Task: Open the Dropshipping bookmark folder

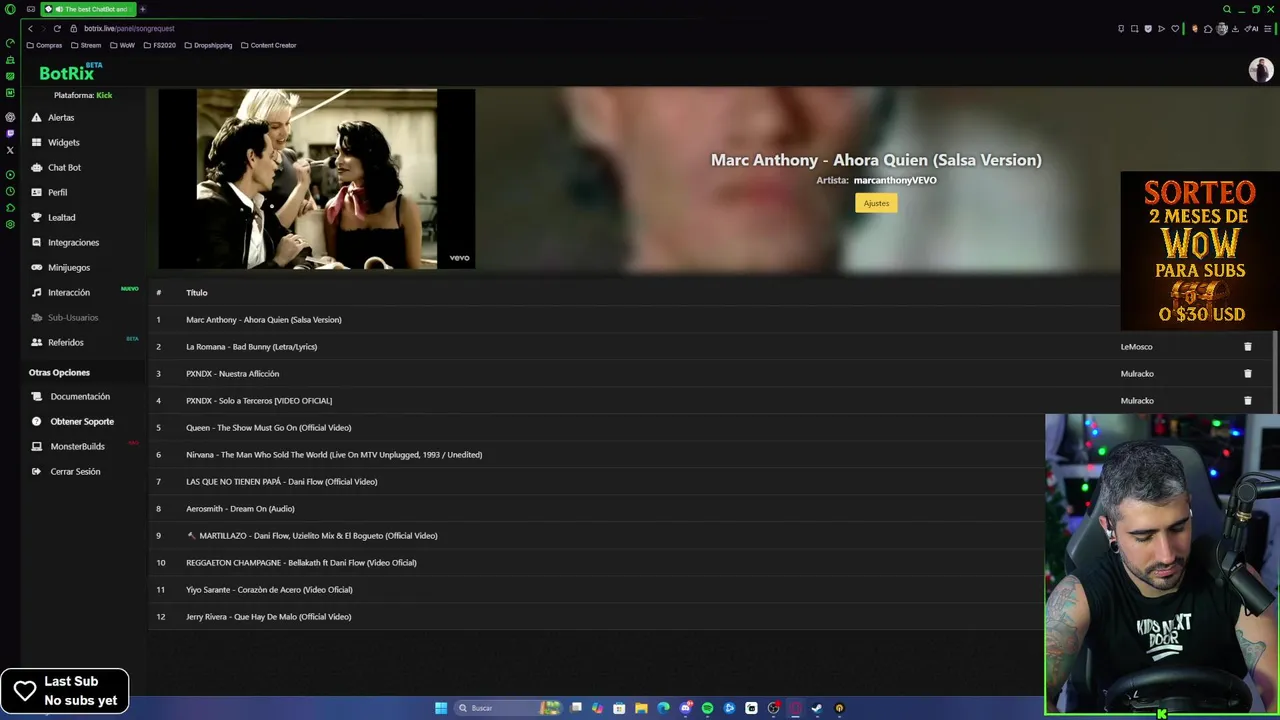Action: tap(208, 45)
